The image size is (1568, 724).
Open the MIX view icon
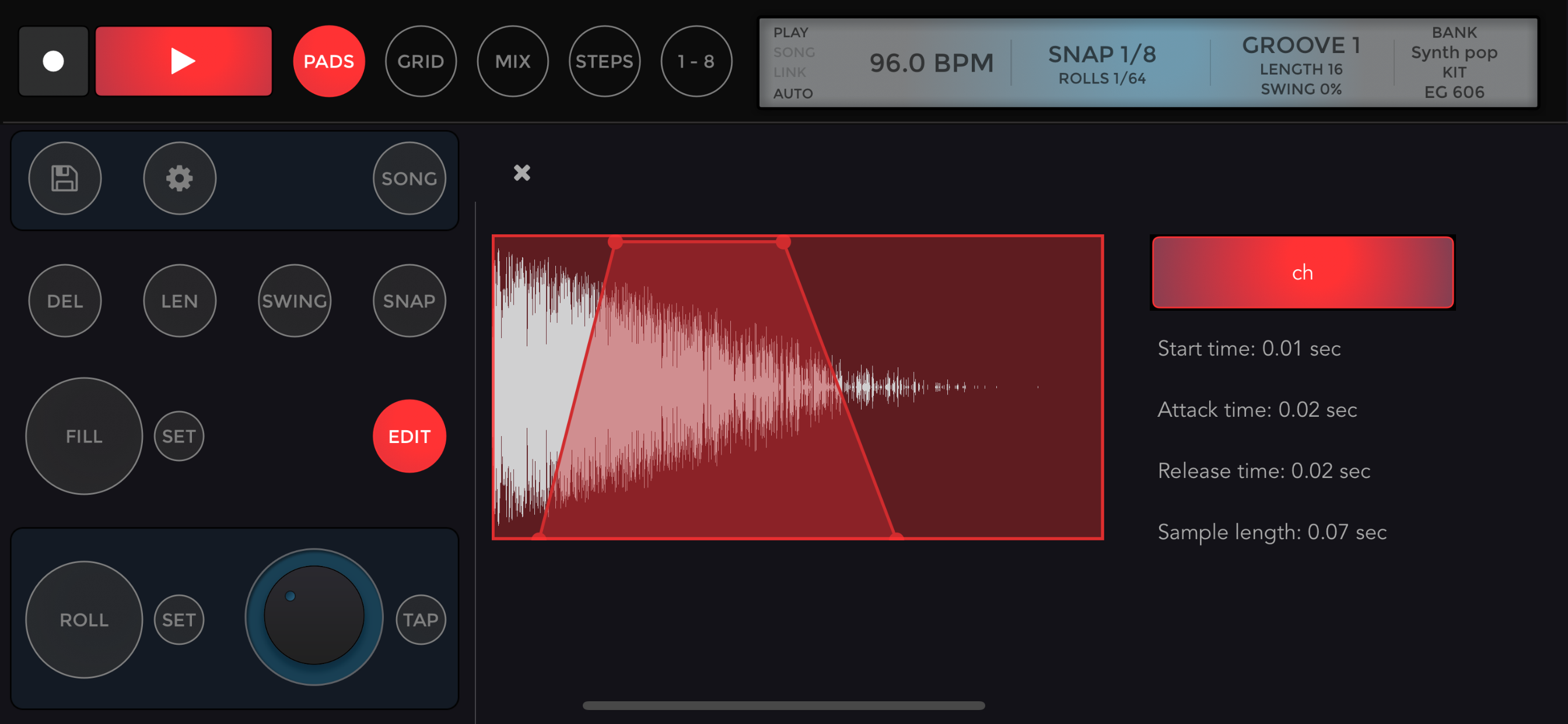click(513, 61)
